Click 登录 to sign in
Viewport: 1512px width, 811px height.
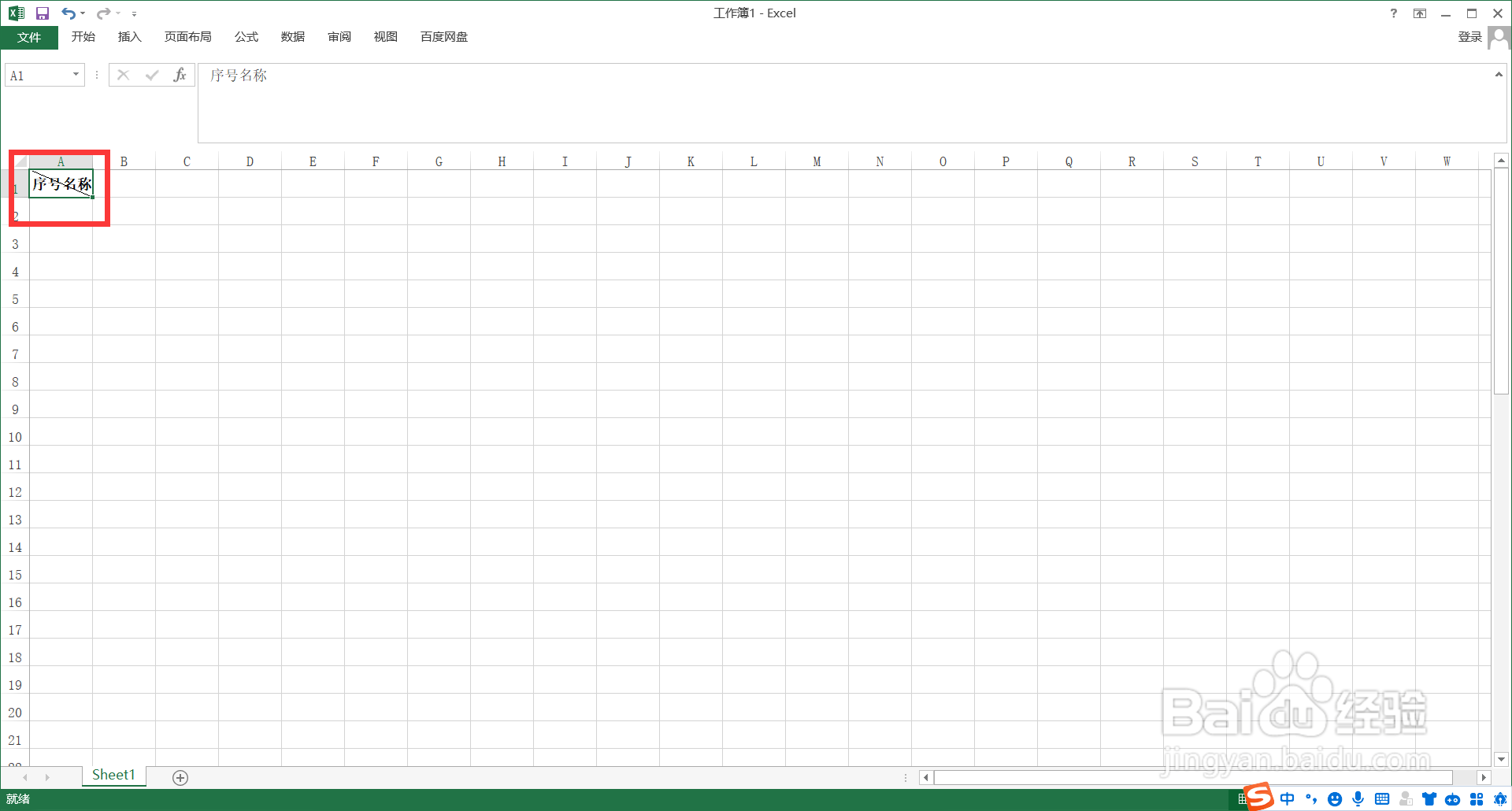1469,37
